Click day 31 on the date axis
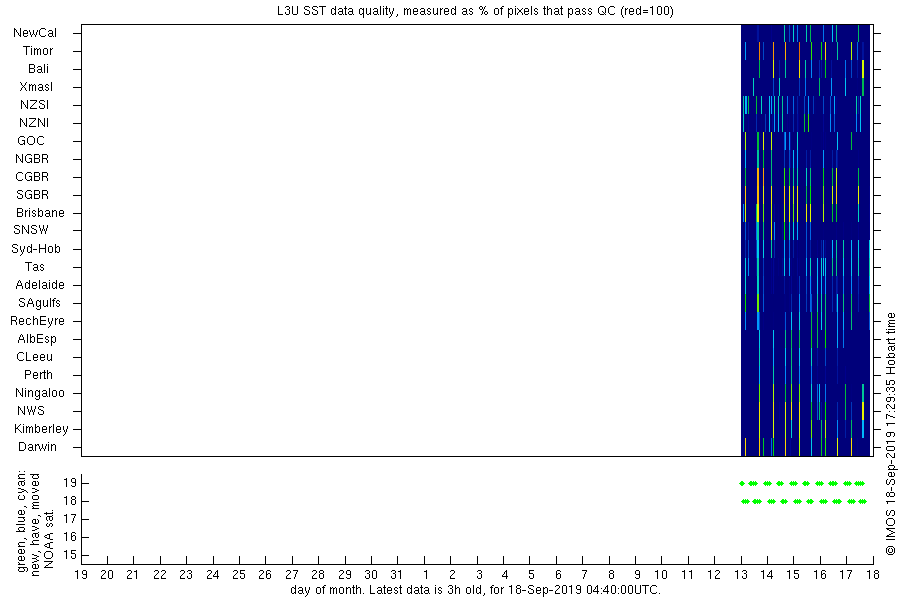900x600 pixels. (x=397, y=574)
